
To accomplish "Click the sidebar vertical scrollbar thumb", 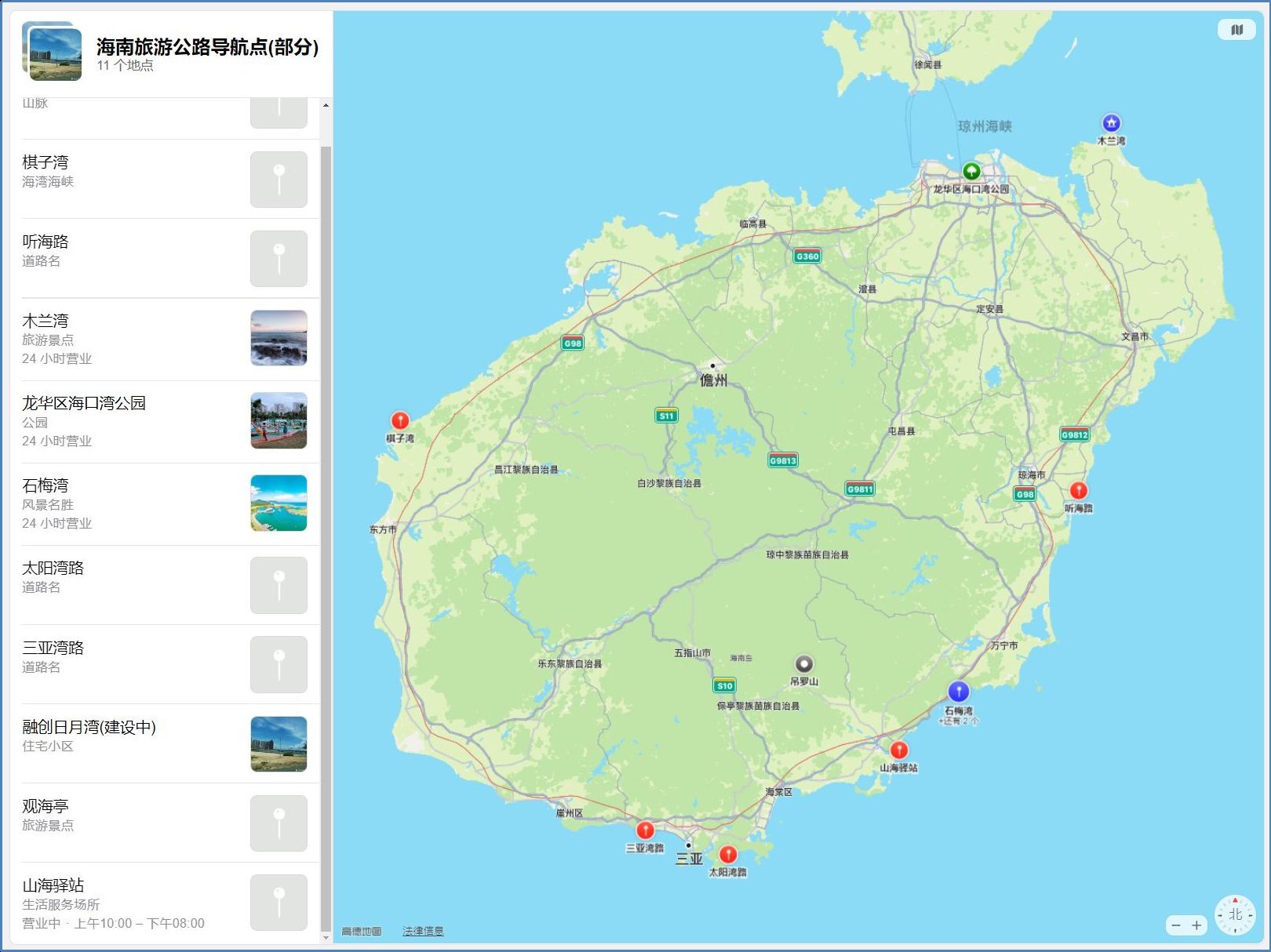I will click(326, 538).
